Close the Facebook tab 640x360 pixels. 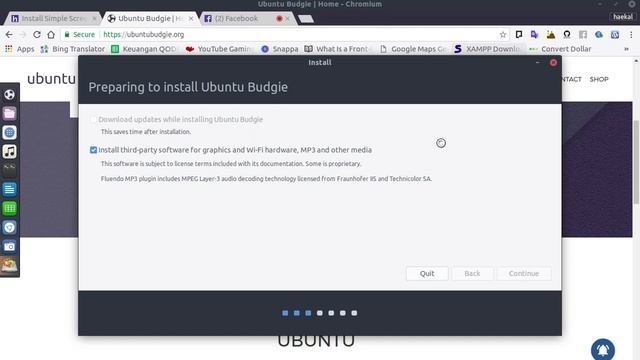pyautogui.click(x=288, y=18)
